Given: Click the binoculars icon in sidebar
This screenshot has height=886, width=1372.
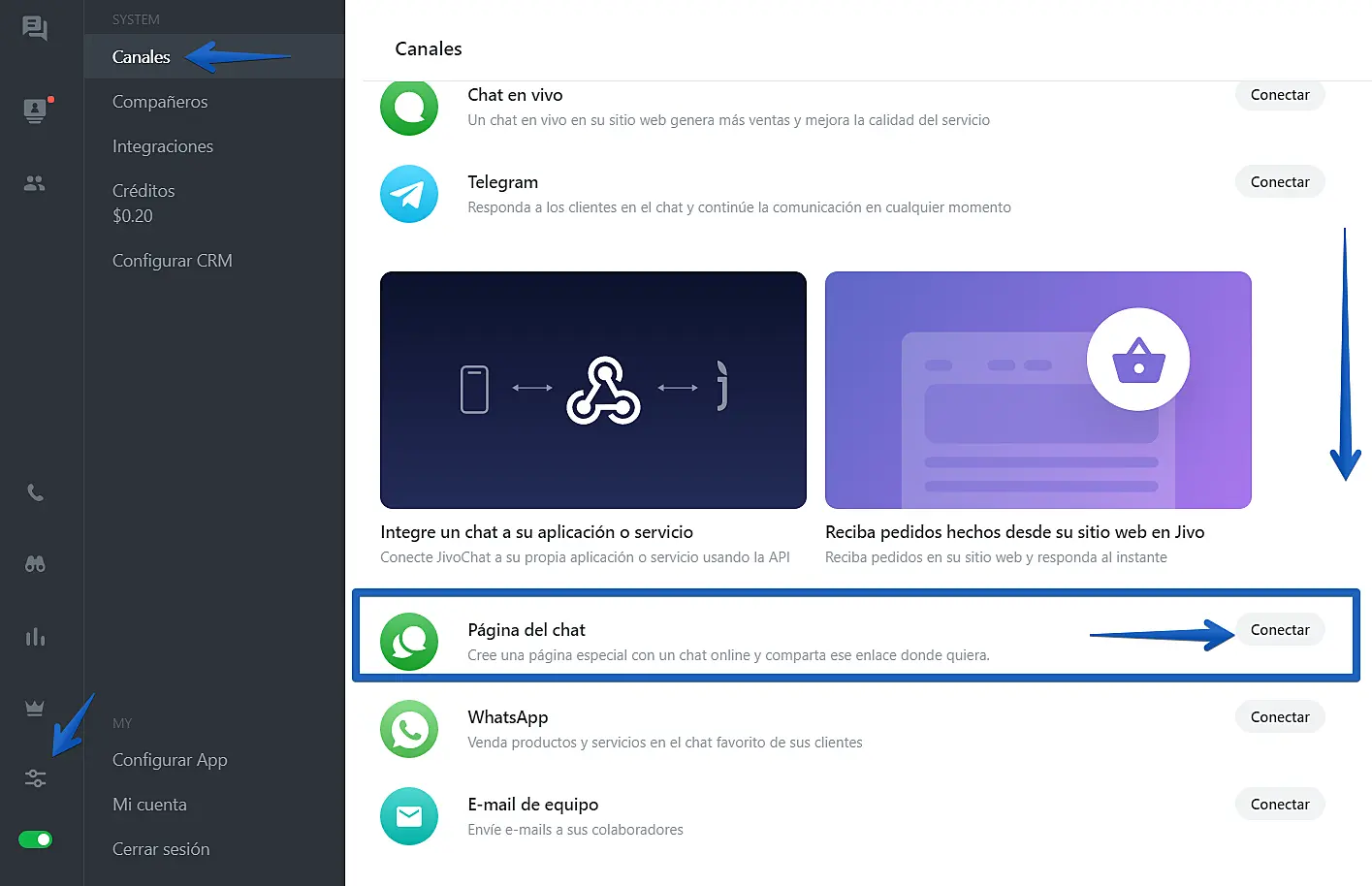Looking at the screenshot, I should click(35, 564).
